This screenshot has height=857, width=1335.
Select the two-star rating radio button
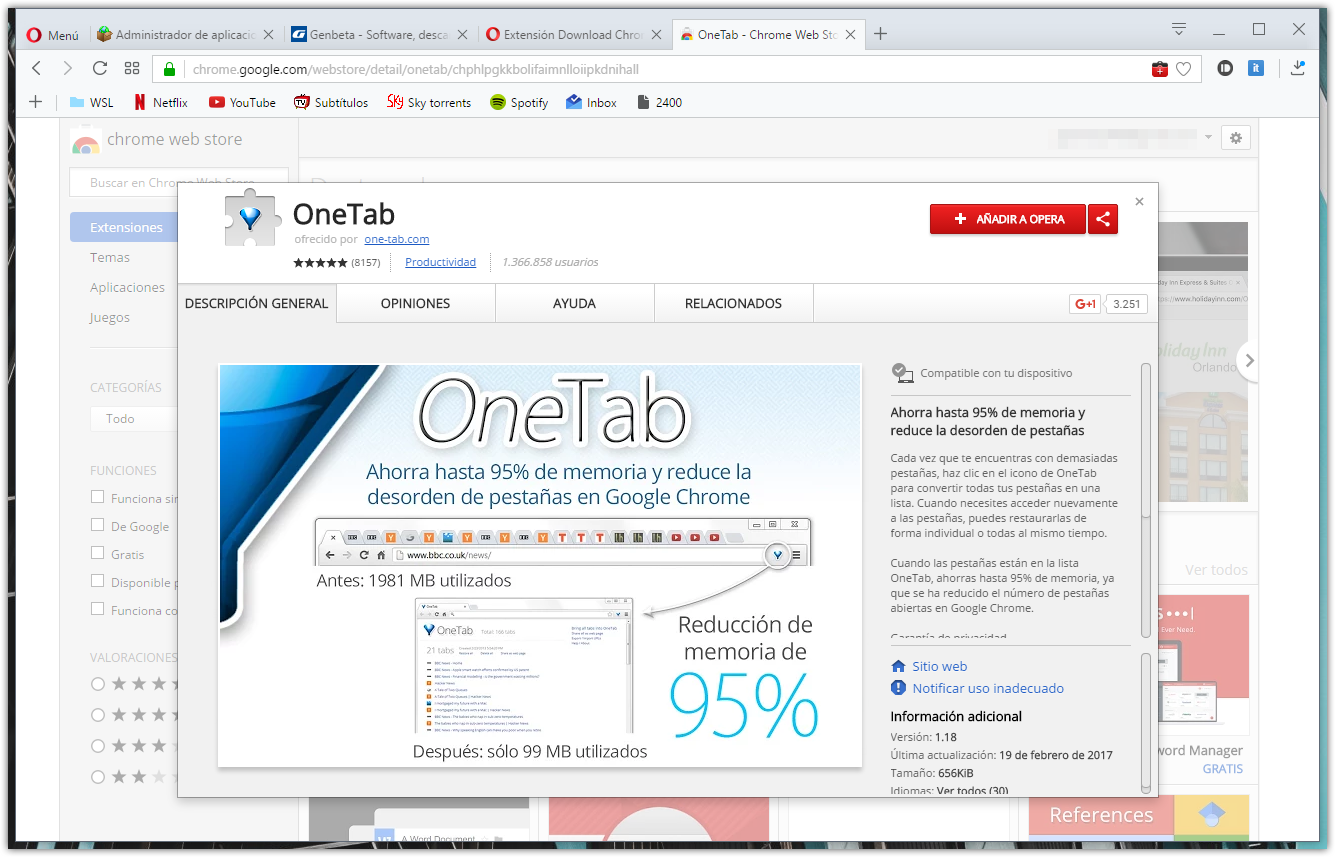98,777
